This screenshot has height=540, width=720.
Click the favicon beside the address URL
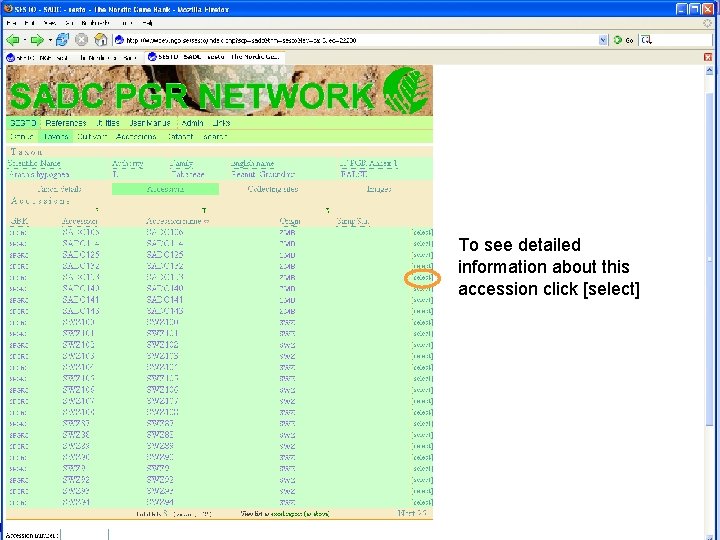coord(119,40)
